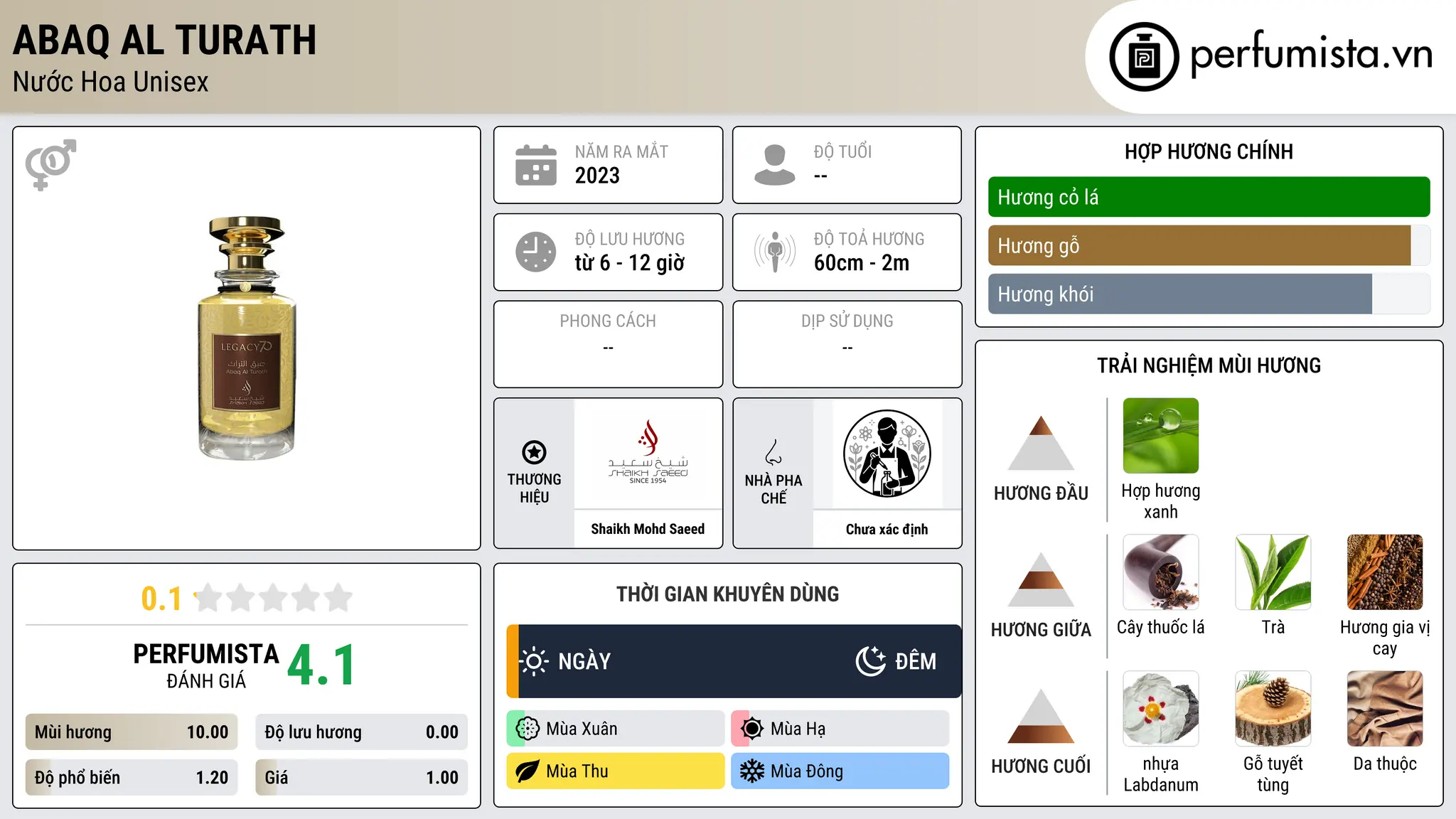
Task: Select the sillage icon beside Độ toả hương
Action: (x=775, y=252)
